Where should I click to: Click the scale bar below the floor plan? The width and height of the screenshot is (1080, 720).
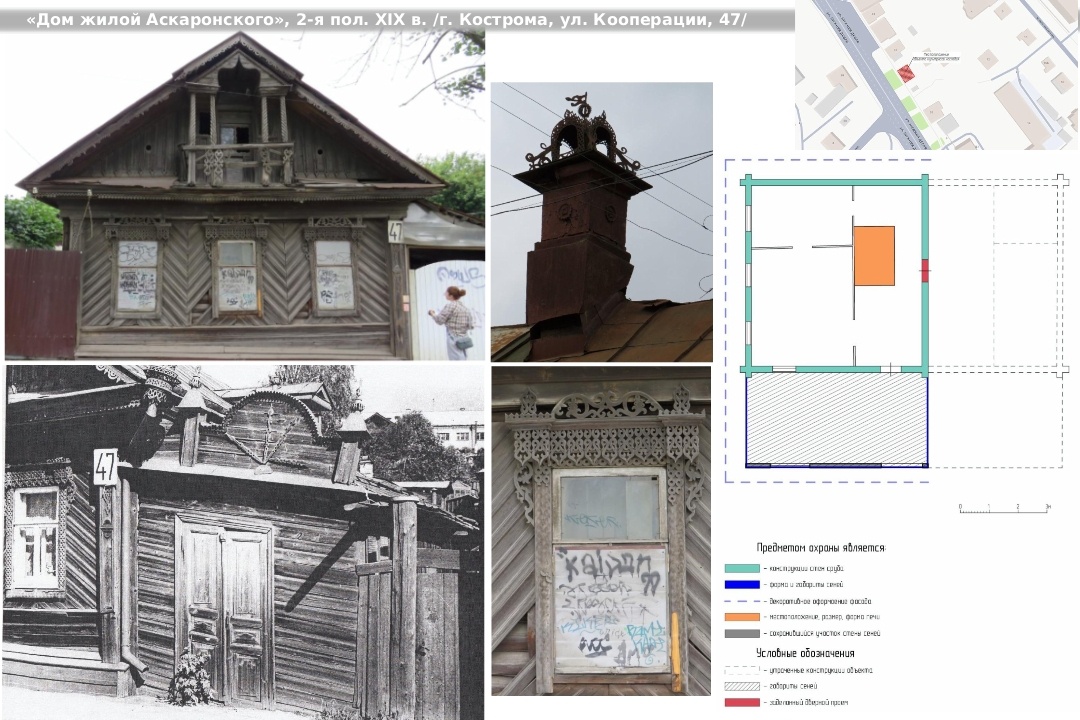(1005, 508)
